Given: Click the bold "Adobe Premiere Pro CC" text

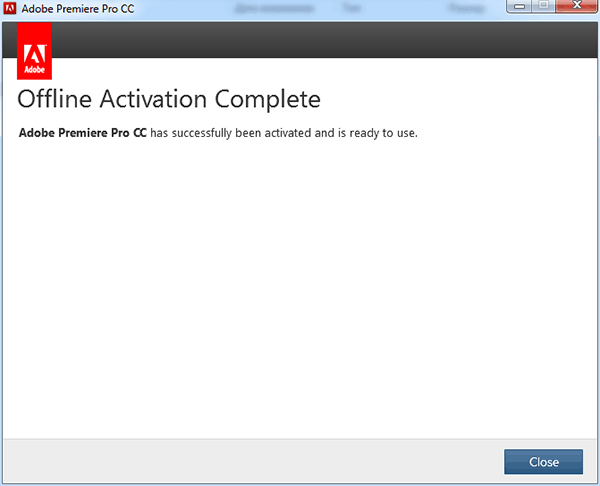Looking at the screenshot, I should 83,133.
